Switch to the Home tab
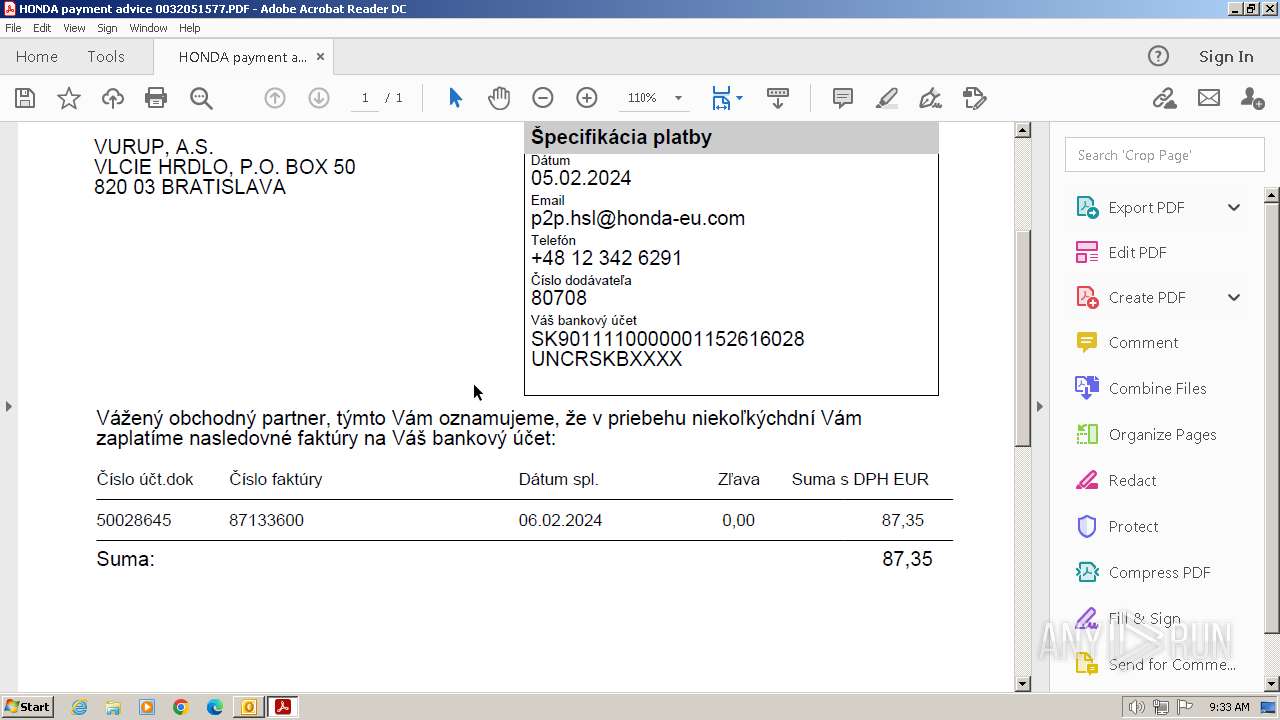1280x720 pixels. 37,56
